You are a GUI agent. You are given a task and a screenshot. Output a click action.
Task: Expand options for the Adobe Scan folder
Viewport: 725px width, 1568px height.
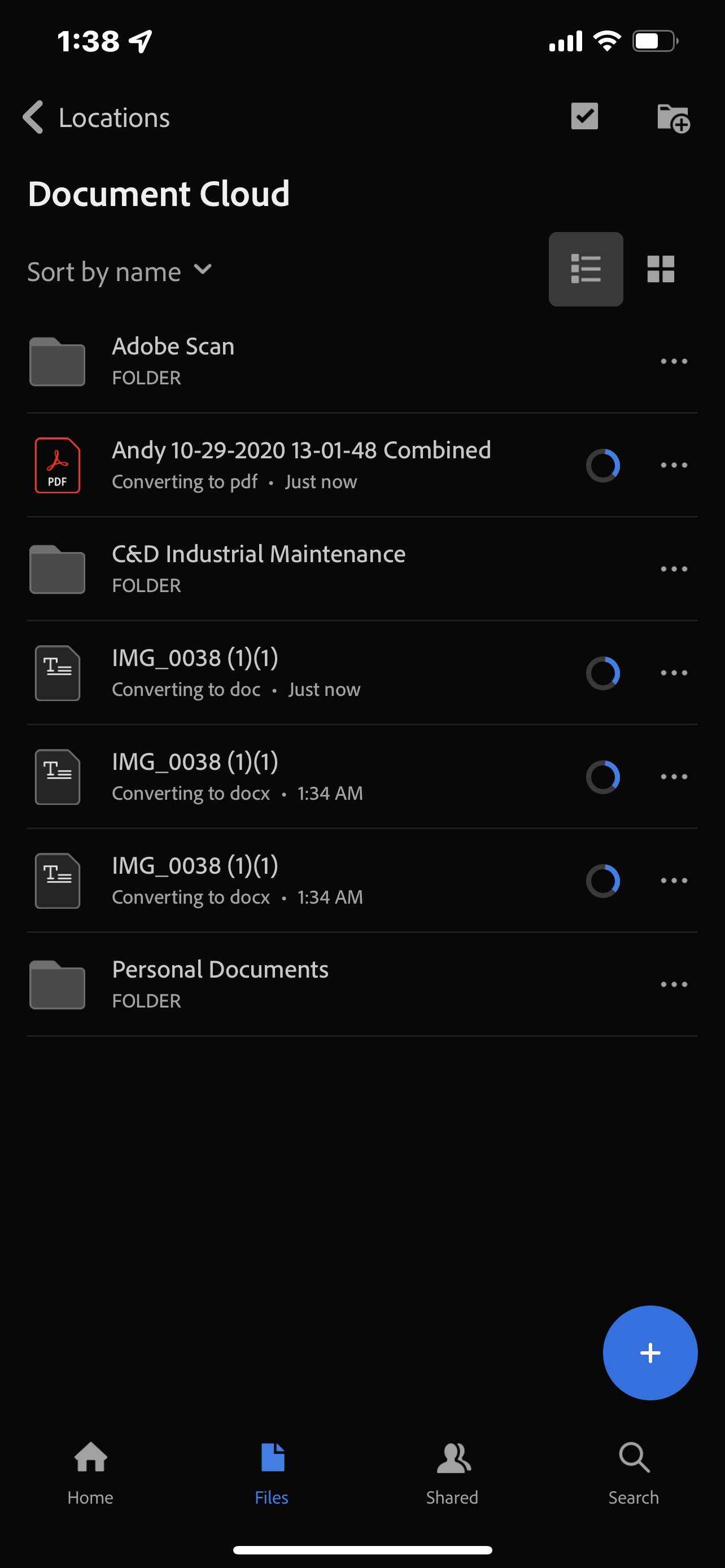tap(673, 361)
